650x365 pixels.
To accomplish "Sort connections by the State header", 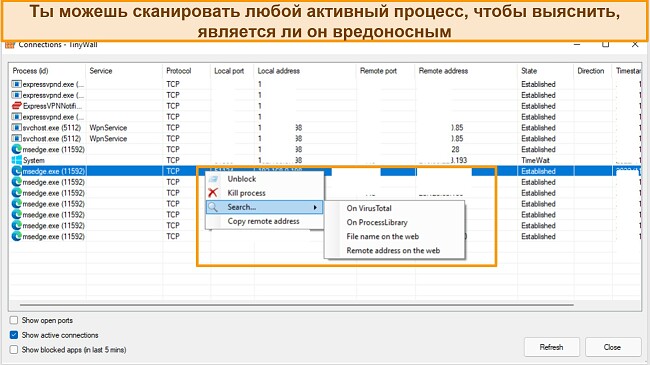I will pyautogui.click(x=545, y=71).
